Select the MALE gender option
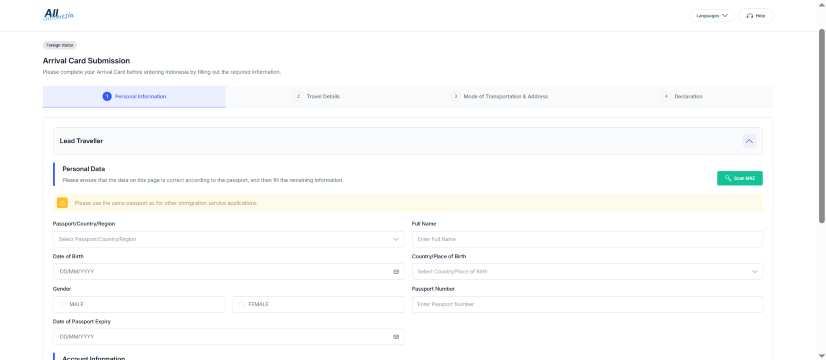 pos(139,304)
